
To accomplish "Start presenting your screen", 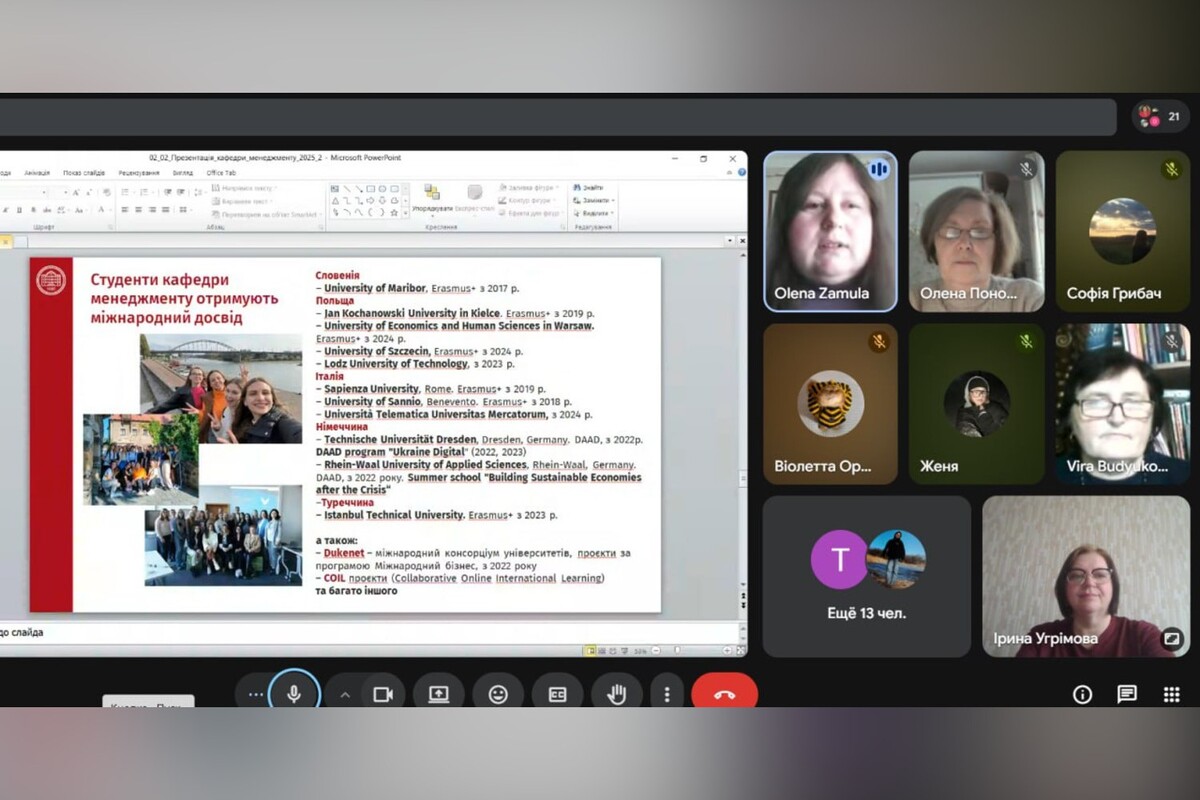I will point(439,694).
